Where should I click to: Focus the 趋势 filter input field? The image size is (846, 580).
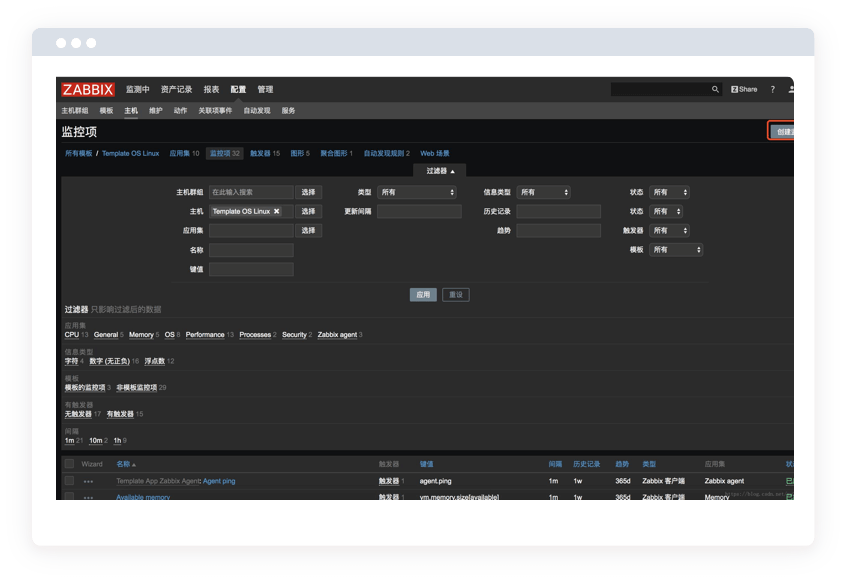pyautogui.click(x=558, y=230)
